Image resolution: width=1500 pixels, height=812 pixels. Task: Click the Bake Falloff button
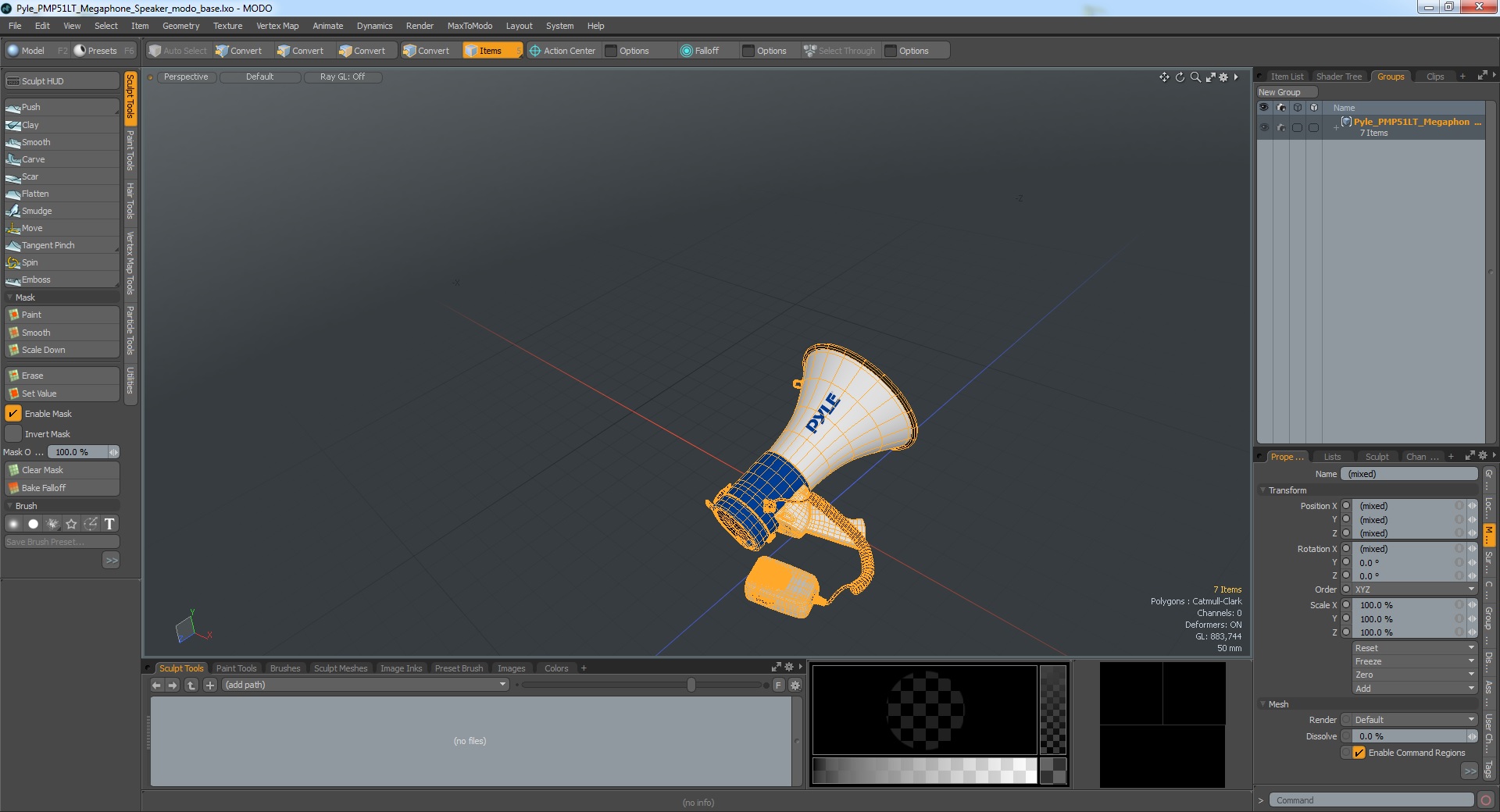click(x=62, y=488)
